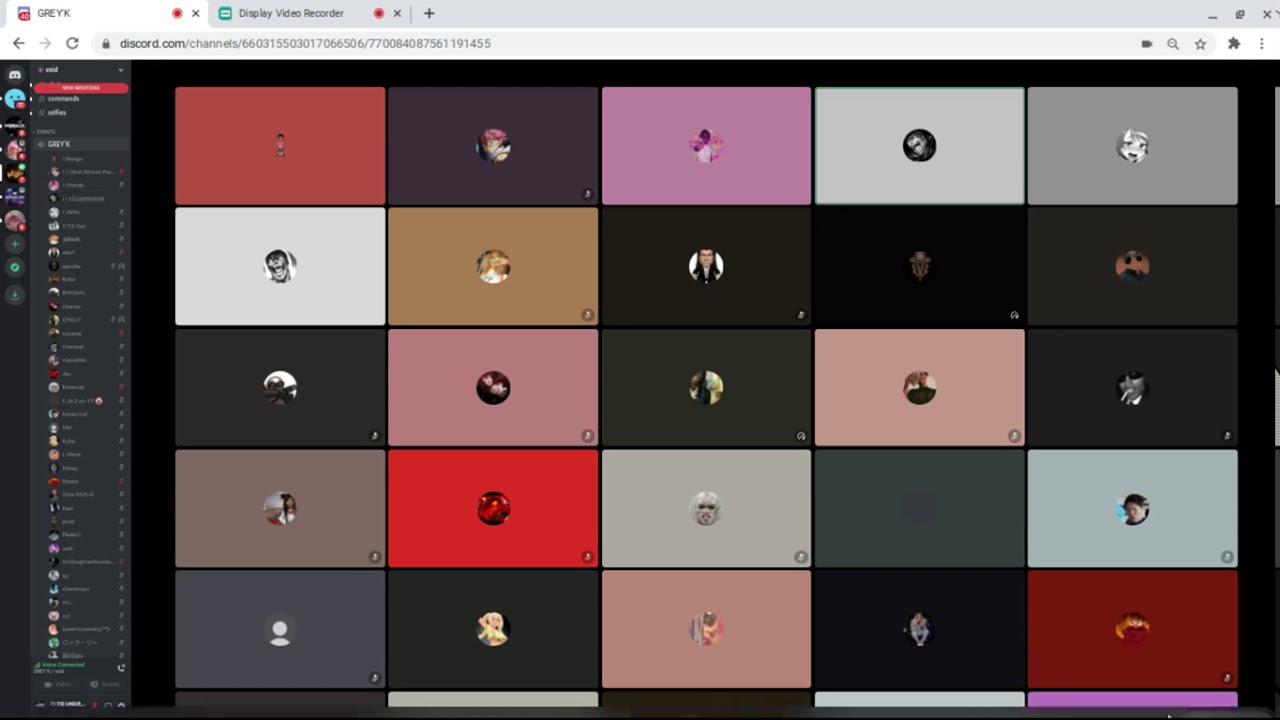The height and width of the screenshot is (720, 1280).
Task: Focus the tan brown tile in second row
Action: pos(493,266)
